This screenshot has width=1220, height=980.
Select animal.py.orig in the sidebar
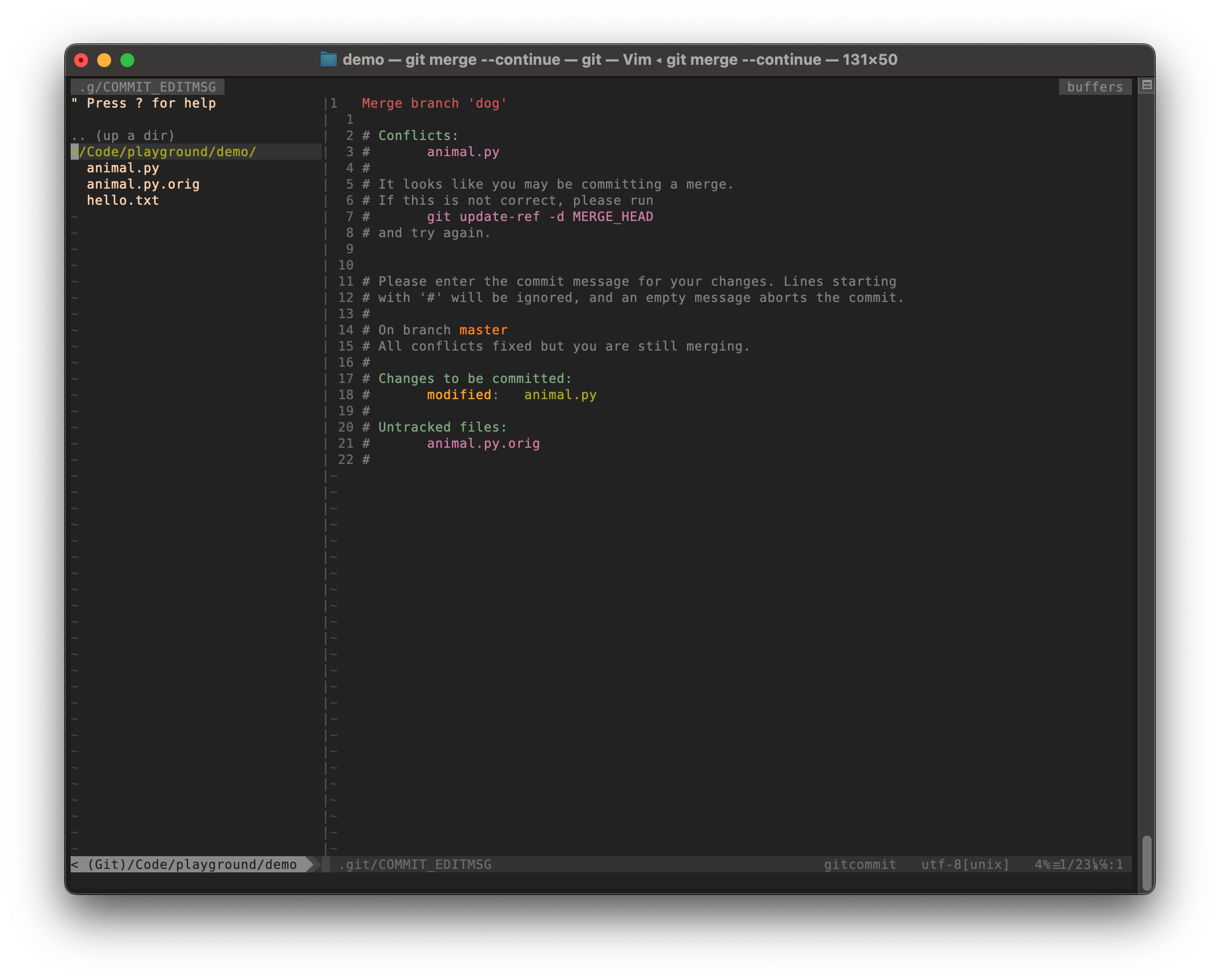(143, 184)
